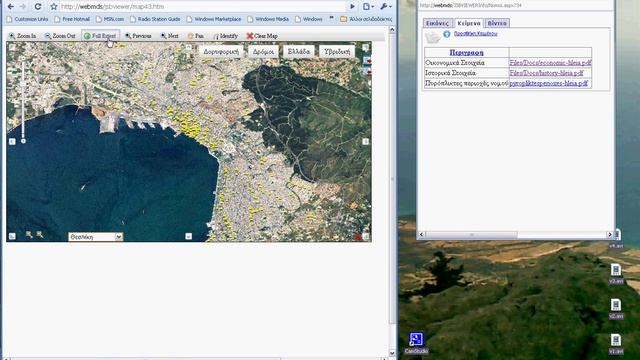Expand the bookmarks overflow chevron
The image size is (640, 360).
tap(331, 19)
